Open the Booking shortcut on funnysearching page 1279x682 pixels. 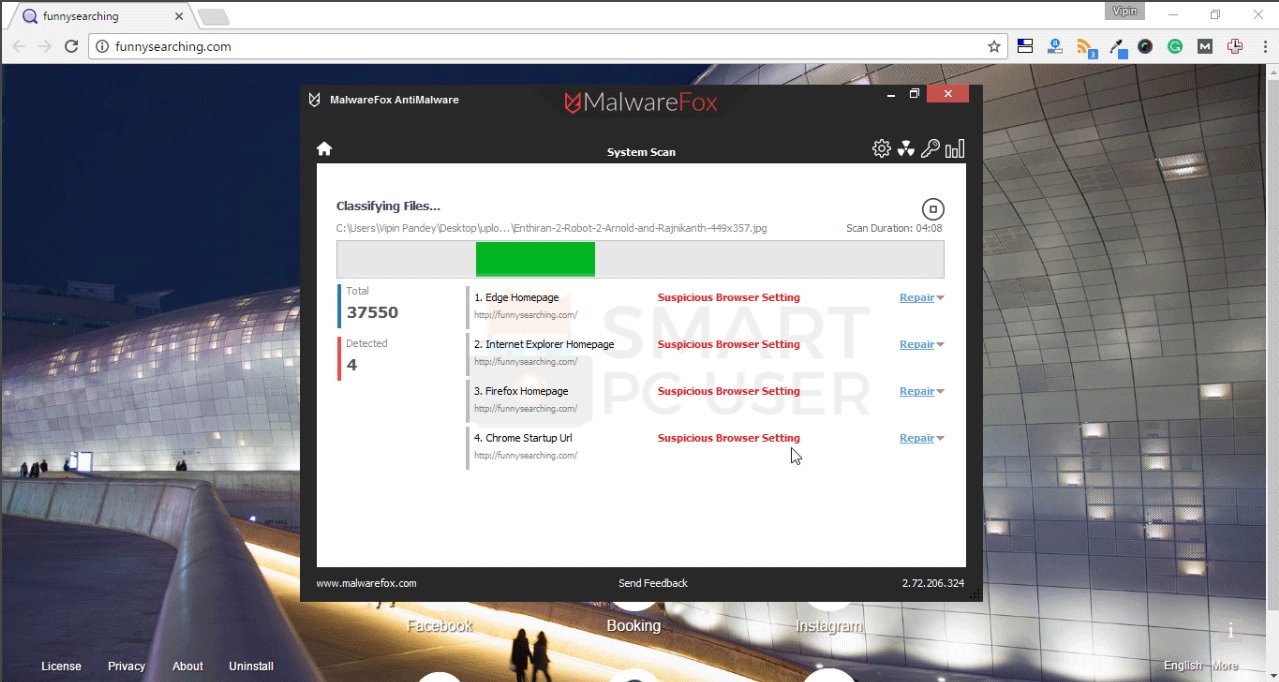633,626
